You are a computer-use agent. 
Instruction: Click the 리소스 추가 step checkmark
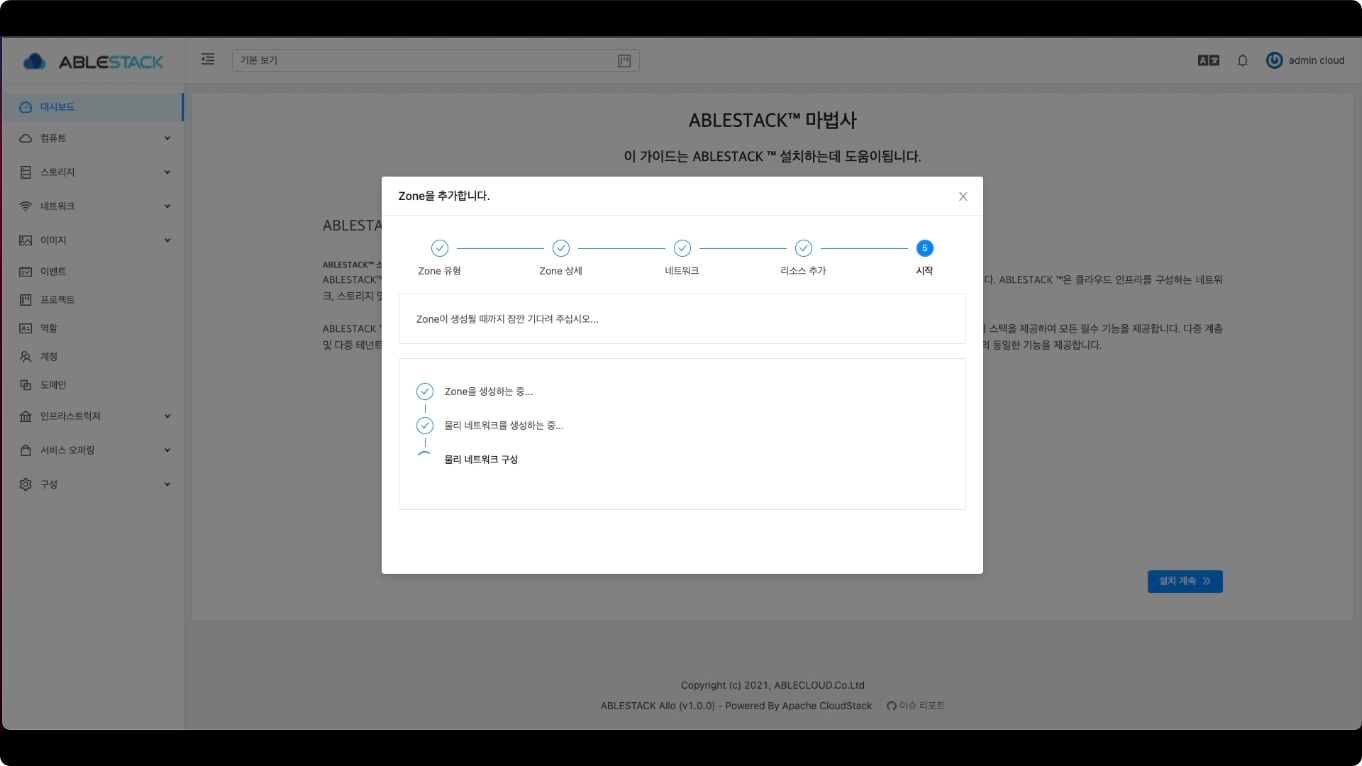[x=803, y=248]
